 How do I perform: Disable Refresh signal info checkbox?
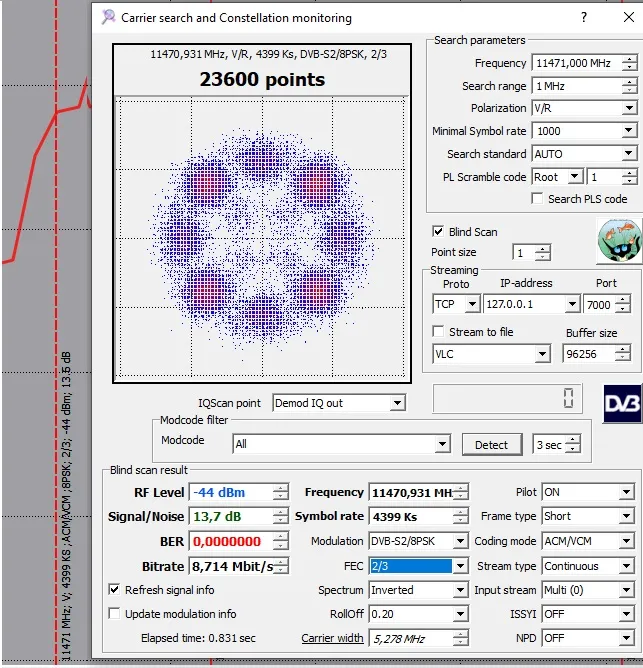pos(114,590)
